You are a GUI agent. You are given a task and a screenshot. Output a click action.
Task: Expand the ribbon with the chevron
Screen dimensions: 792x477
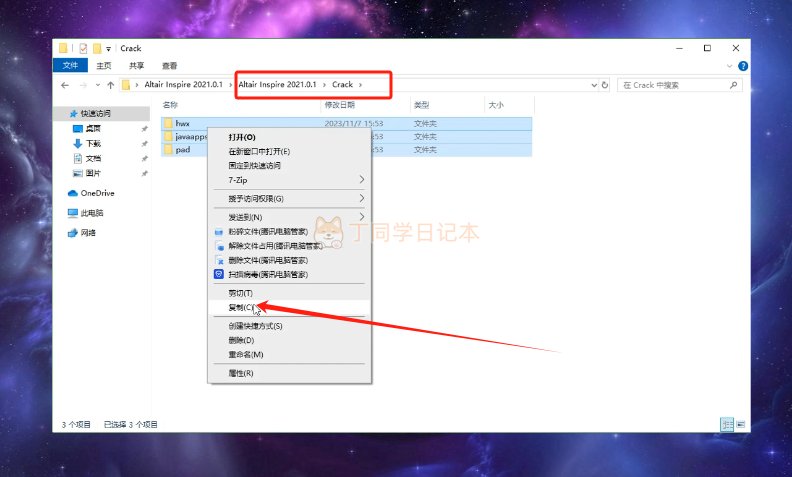coord(729,66)
